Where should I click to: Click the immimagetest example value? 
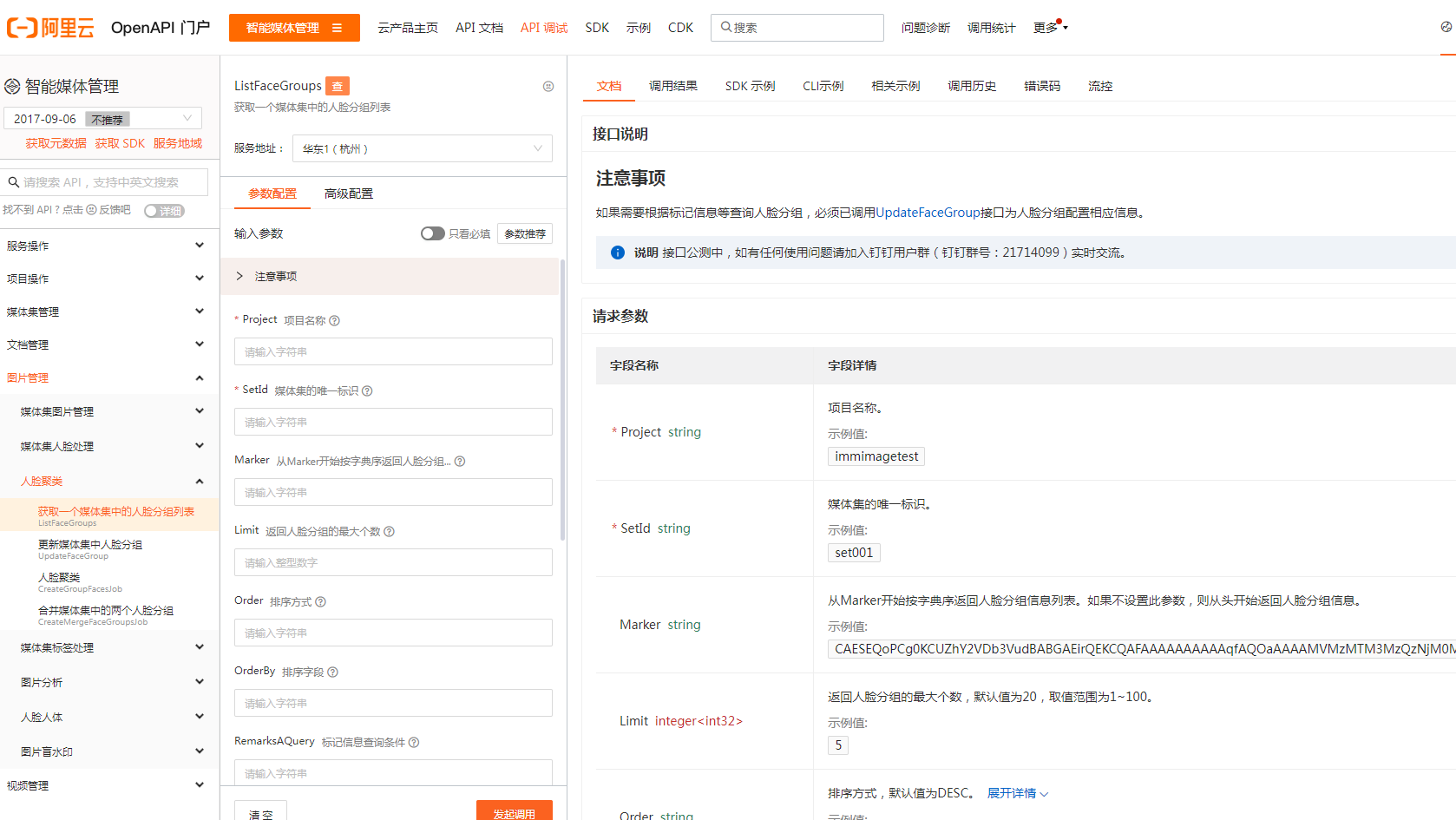point(876,456)
